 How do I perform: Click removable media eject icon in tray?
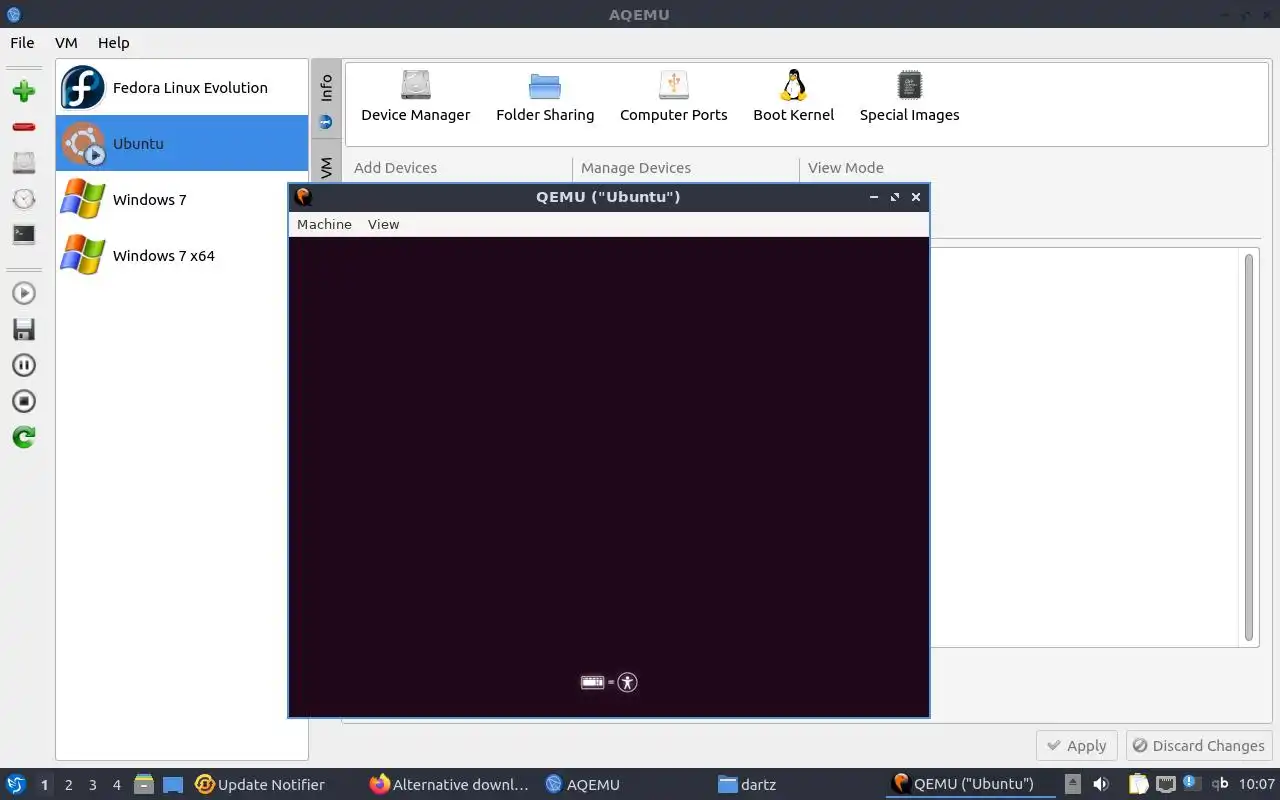1073,785
